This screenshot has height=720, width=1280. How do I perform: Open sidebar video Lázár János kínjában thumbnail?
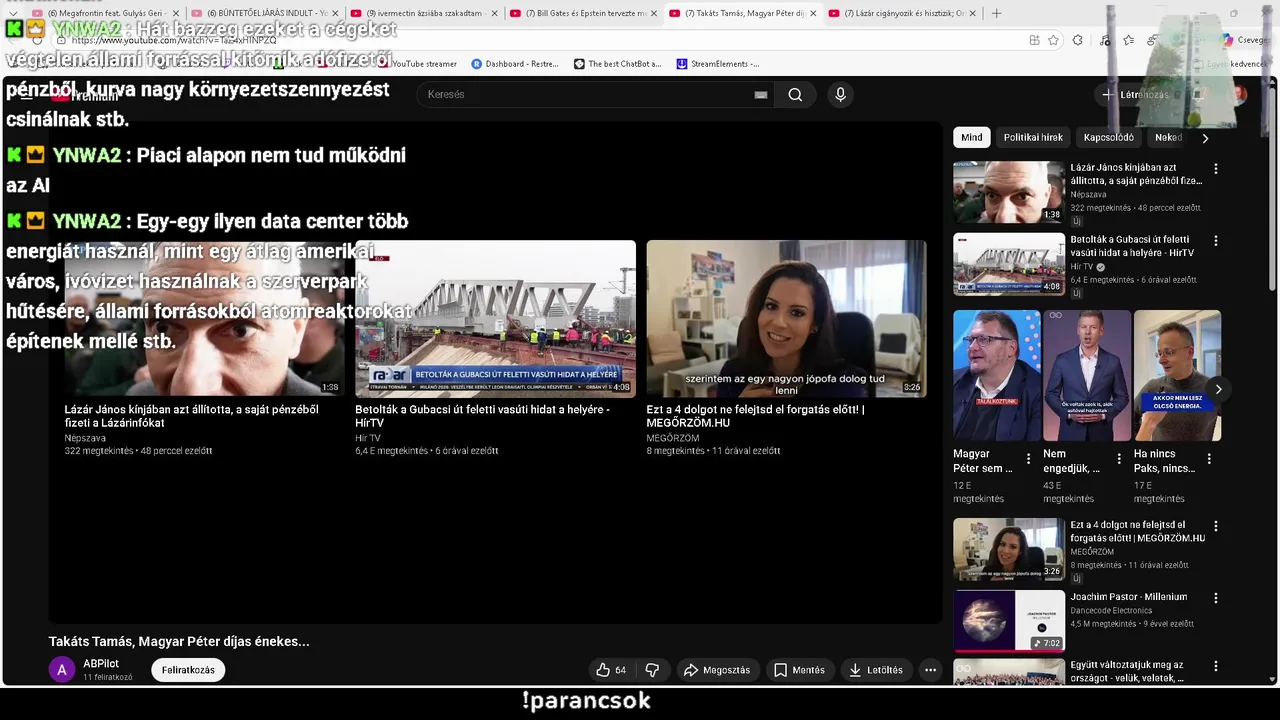pyautogui.click(x=1009, y=192)
